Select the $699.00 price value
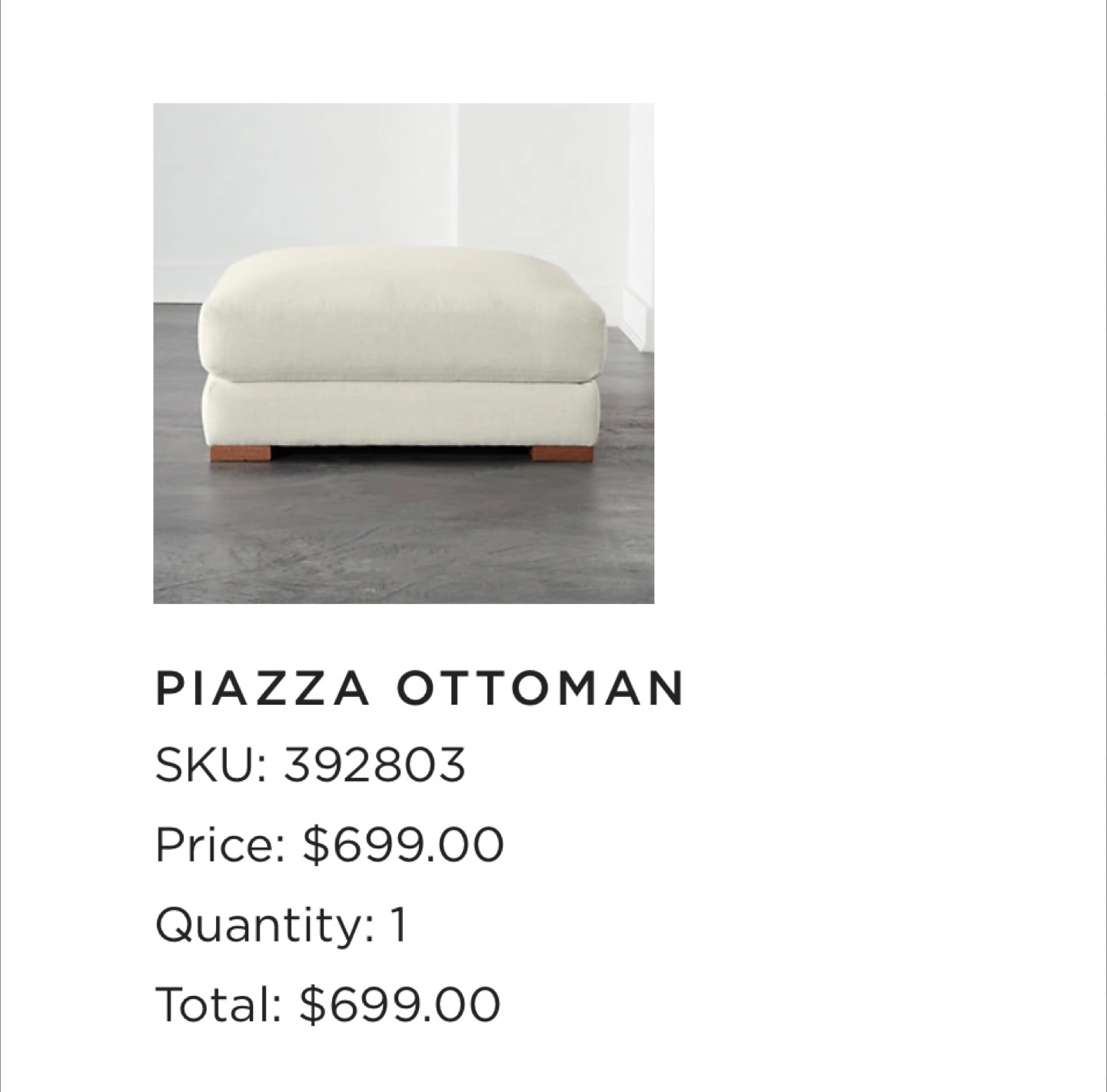This screenshot has height=1092, width=1107. (x=404, y=845)
